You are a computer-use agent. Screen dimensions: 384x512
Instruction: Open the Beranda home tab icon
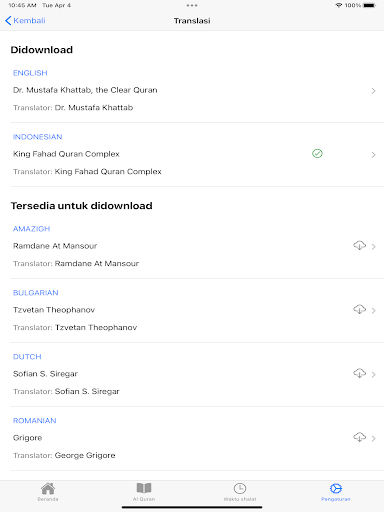coord(48,489)
